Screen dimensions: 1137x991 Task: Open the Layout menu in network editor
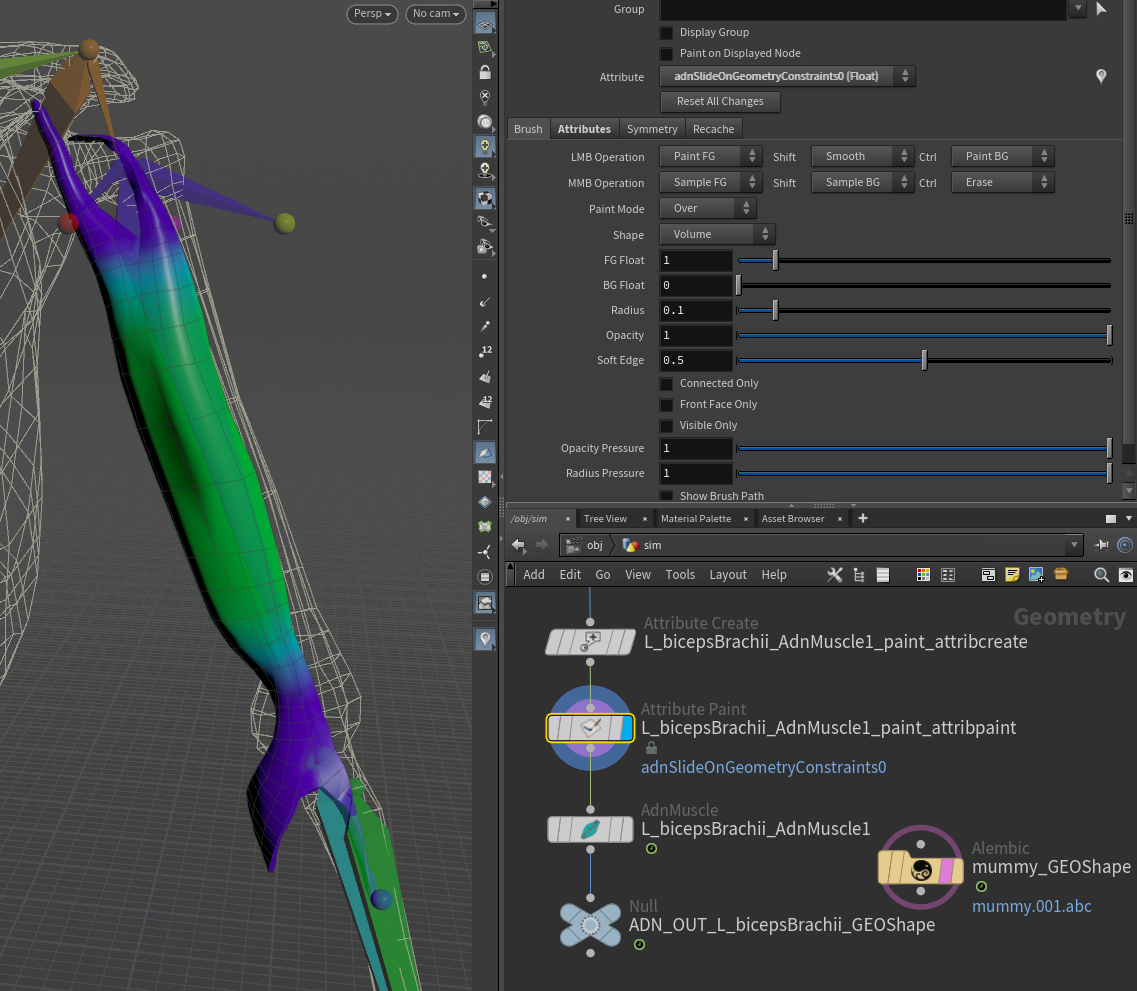[x=728, y=575]
